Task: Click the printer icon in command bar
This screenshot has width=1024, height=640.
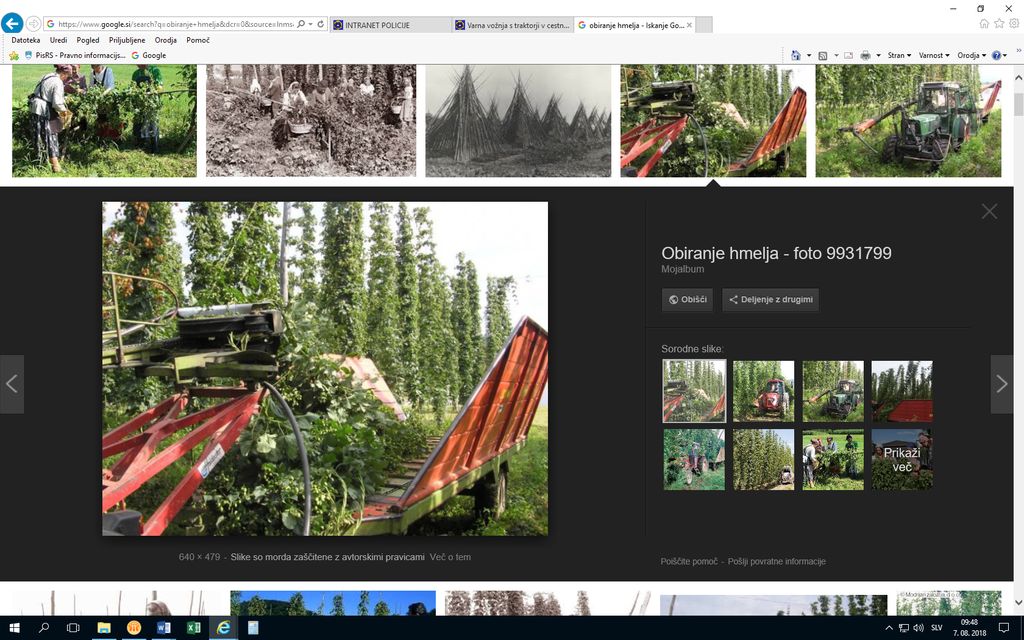Action: pyautogui.click(x=864, y=56)
